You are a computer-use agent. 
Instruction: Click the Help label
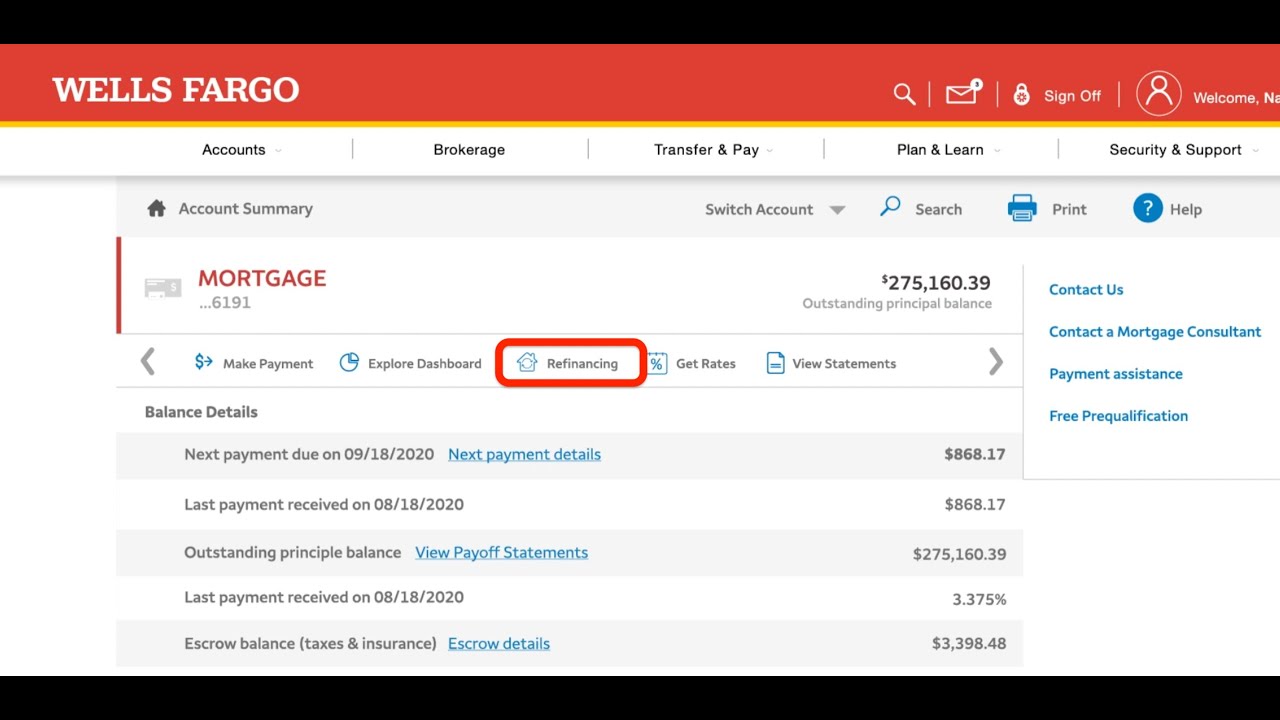pyautogui.click(x=1186, y=209)
